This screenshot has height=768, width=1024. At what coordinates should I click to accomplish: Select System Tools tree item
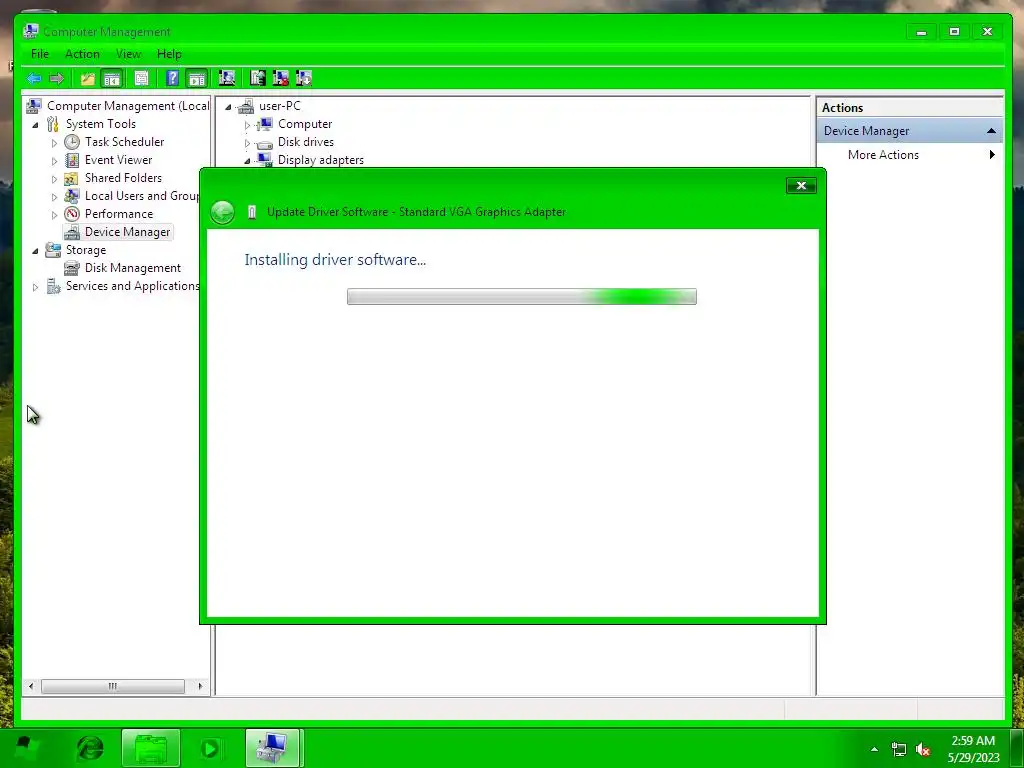tap(101, 124)
